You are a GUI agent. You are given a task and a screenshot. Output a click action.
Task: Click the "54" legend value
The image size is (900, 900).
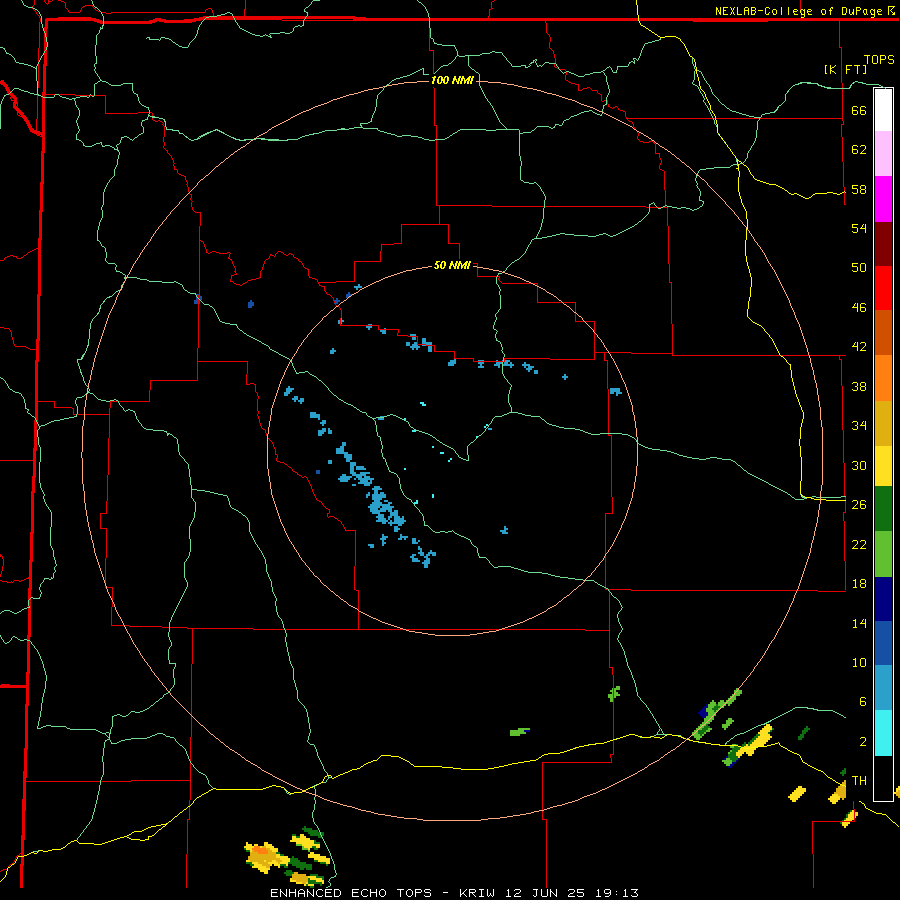(x=859, y=228)
